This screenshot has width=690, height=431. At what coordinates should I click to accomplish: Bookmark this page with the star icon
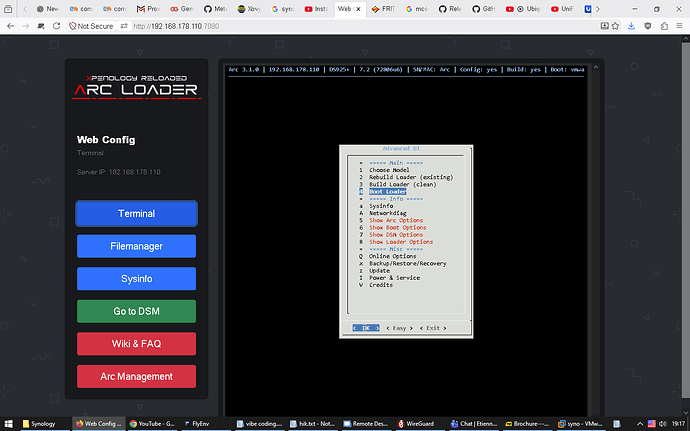point(616,26)
